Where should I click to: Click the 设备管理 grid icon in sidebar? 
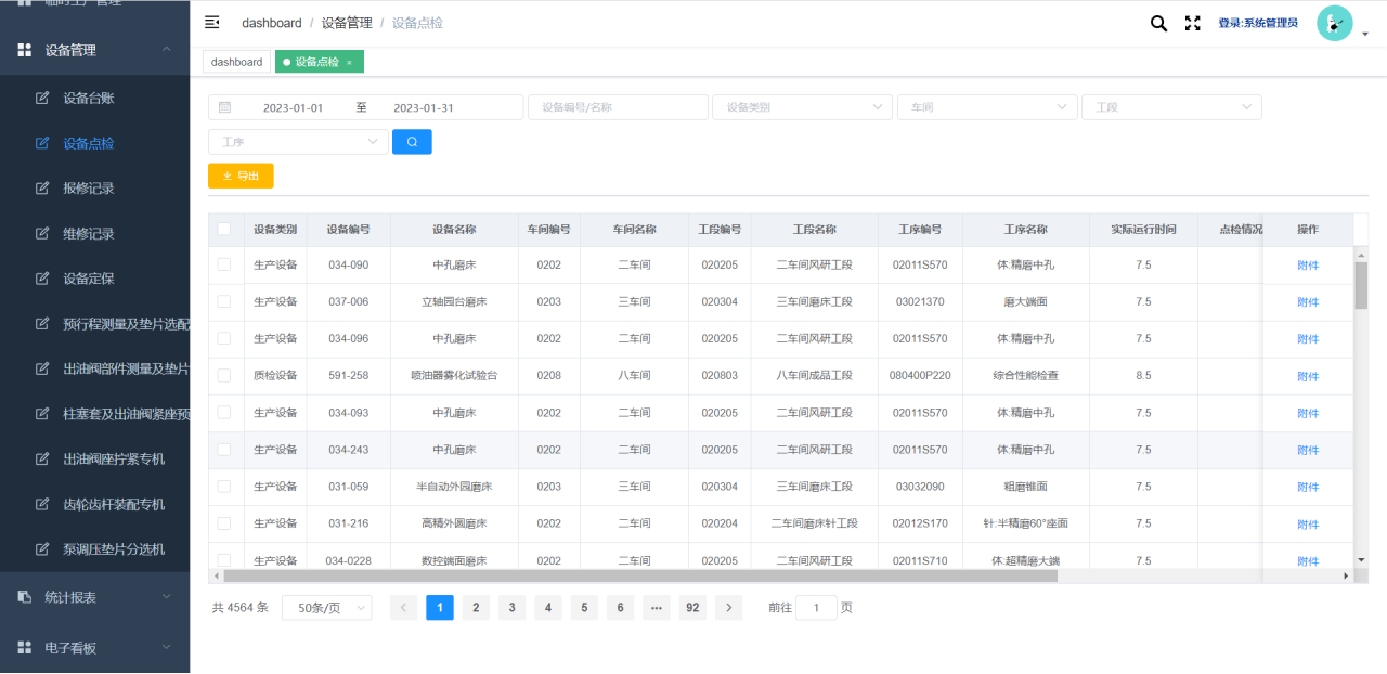pos(24,49)
